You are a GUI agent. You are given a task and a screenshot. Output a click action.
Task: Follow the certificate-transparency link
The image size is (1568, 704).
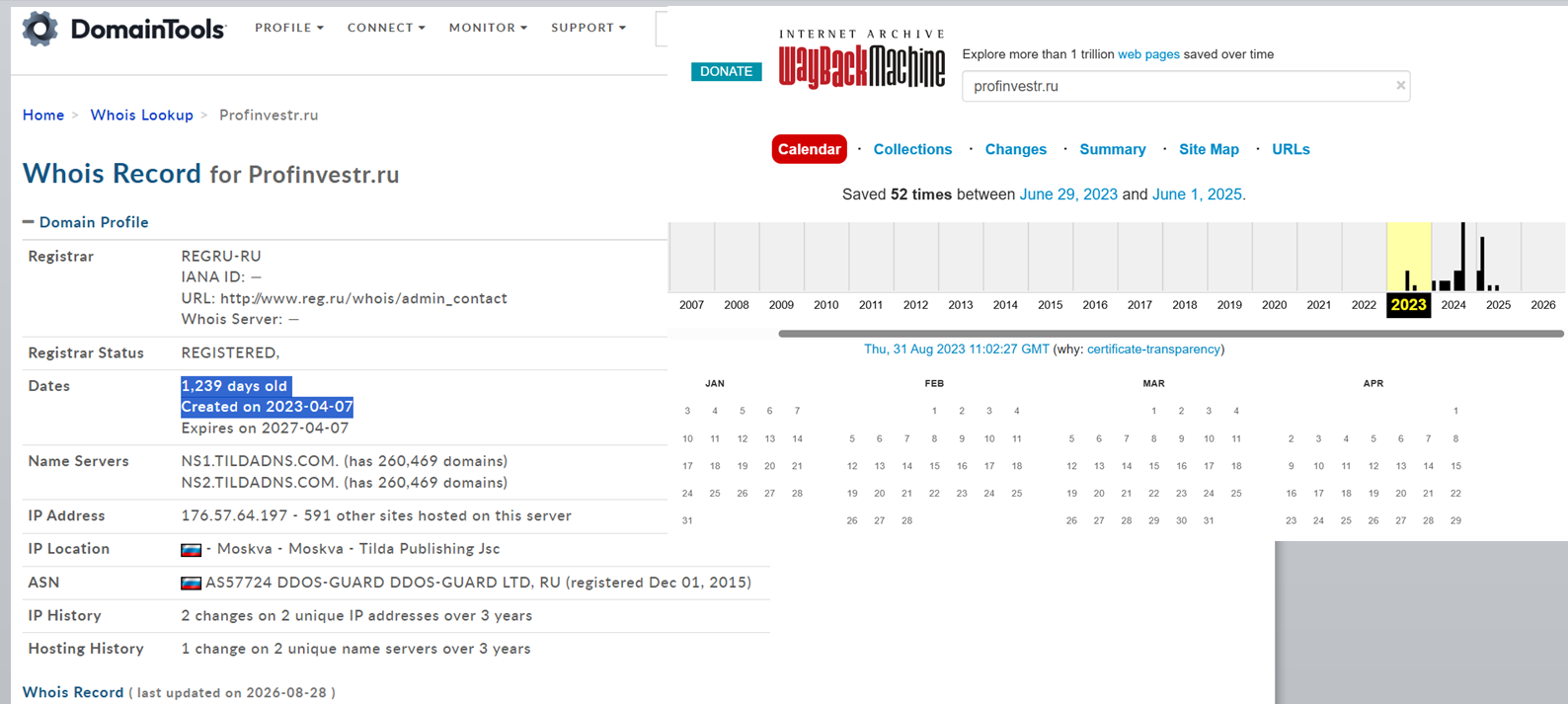point(1153,350)
